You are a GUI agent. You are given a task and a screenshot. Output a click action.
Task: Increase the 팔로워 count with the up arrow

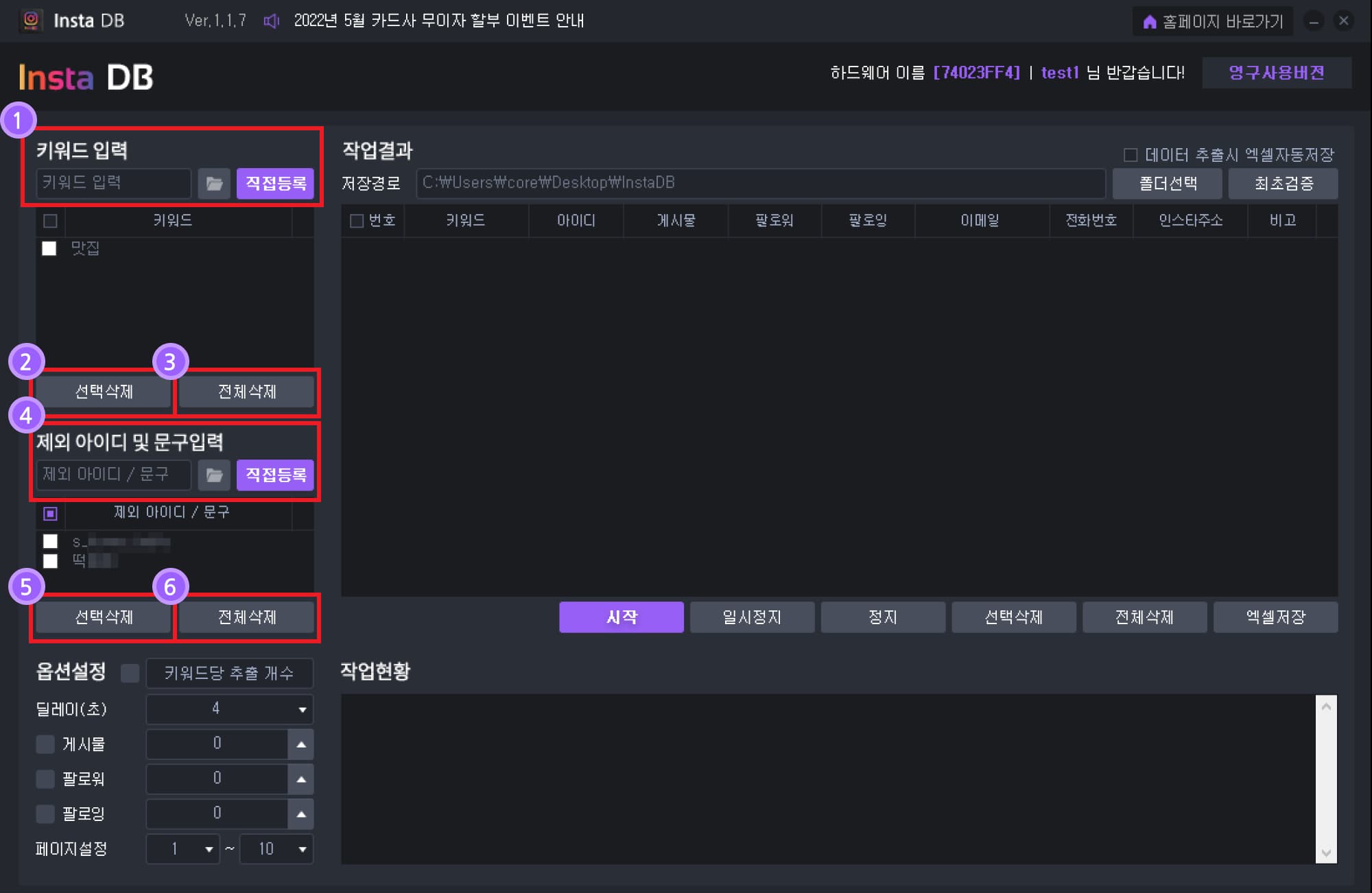[x=301, y=779]
